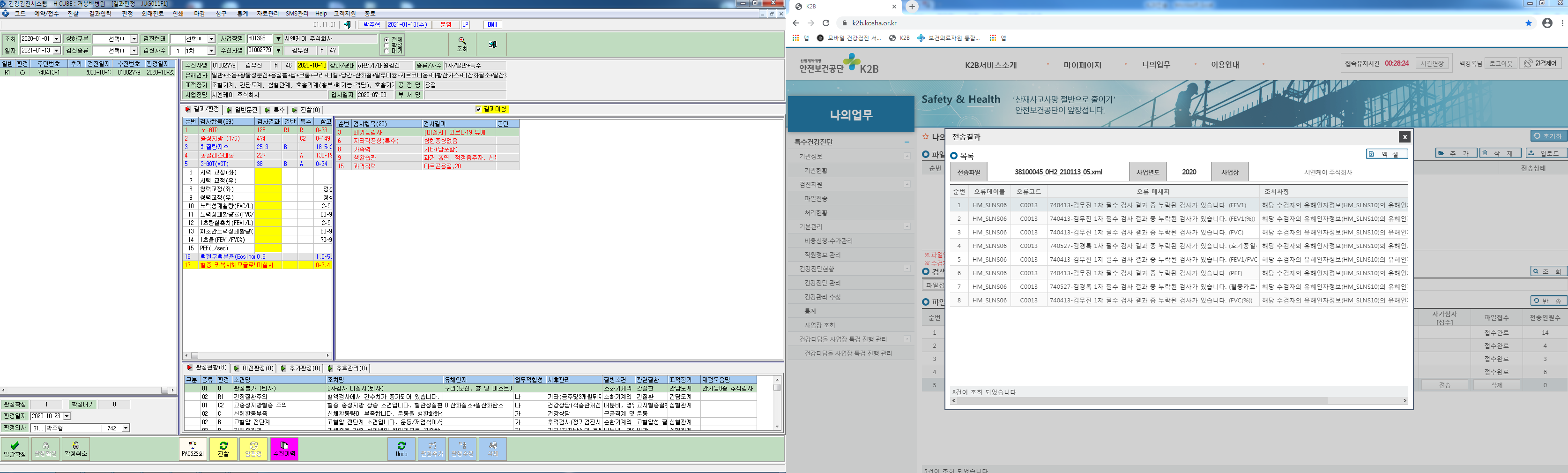The height and width of the screenshot is (473, 1568).
Task: Open the 결과입력 menu
Action: tap(100, 14)
